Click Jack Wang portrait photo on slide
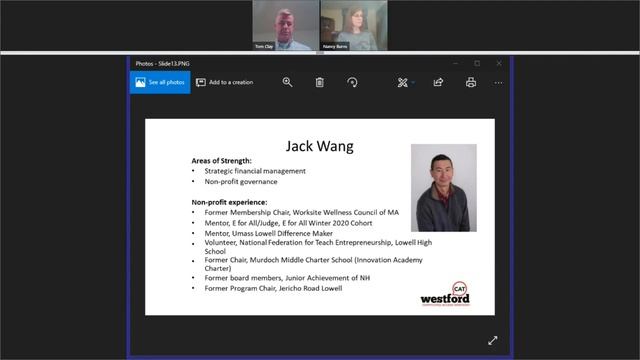 444,188
